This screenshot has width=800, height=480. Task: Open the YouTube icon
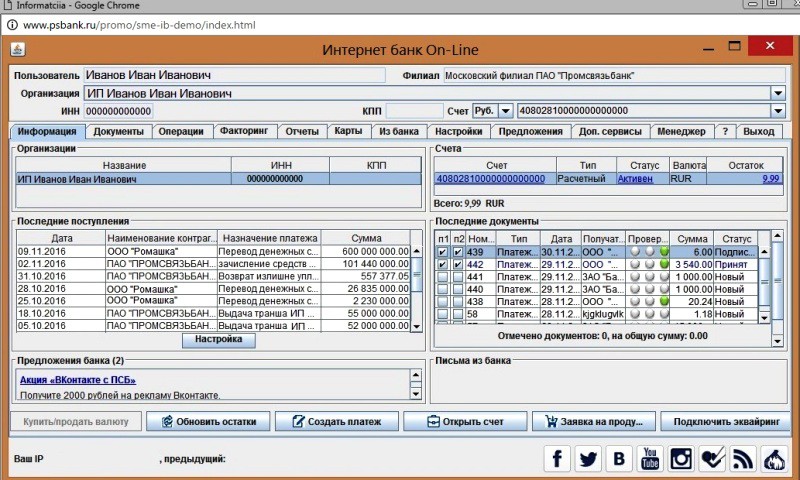pyautogui.click(x=650, y=459)
